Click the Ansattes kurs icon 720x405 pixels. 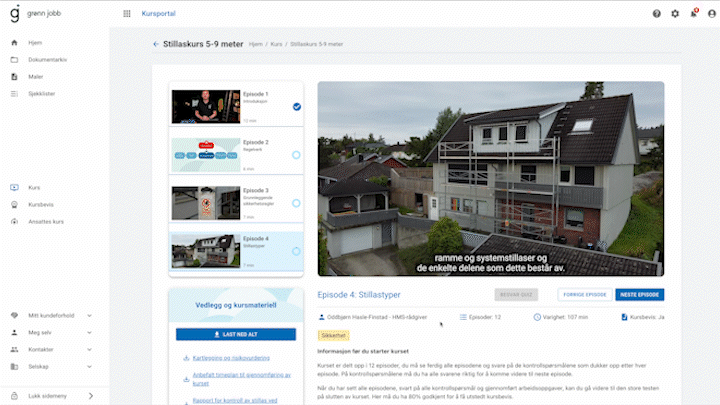click(14, 221)
